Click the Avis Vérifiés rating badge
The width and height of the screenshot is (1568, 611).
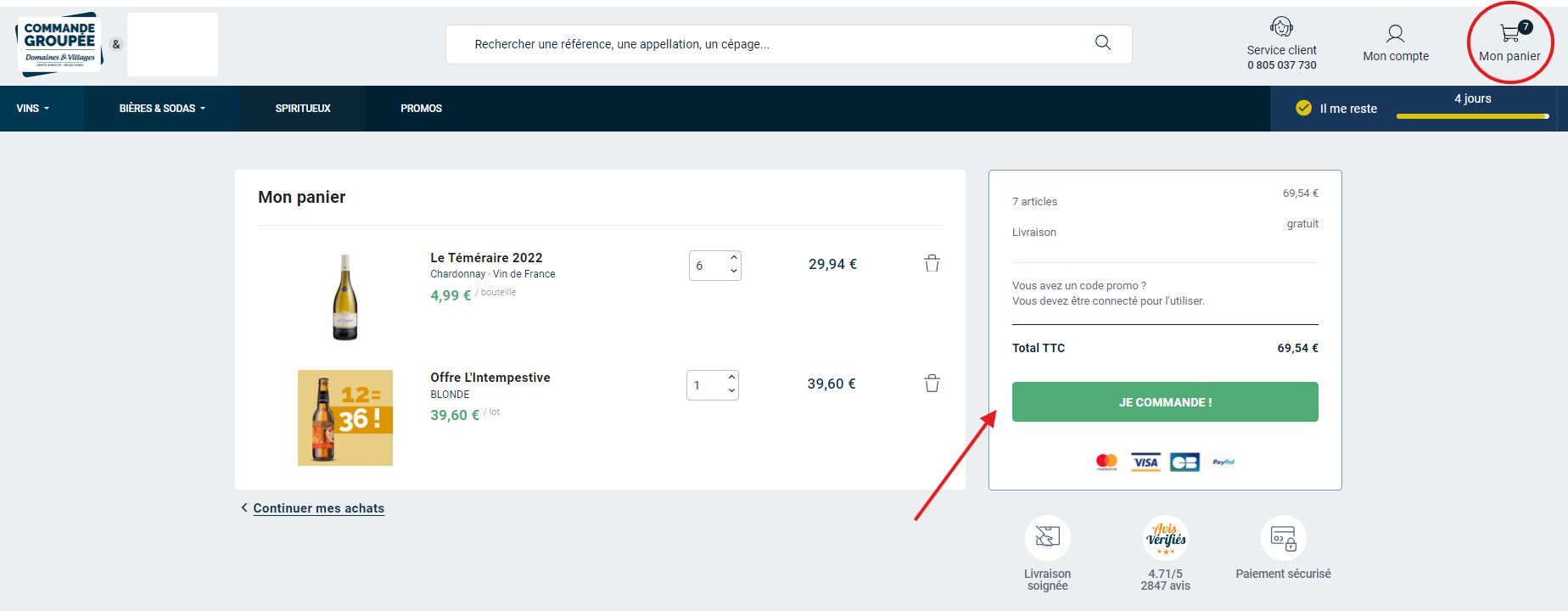[1166, 538]
